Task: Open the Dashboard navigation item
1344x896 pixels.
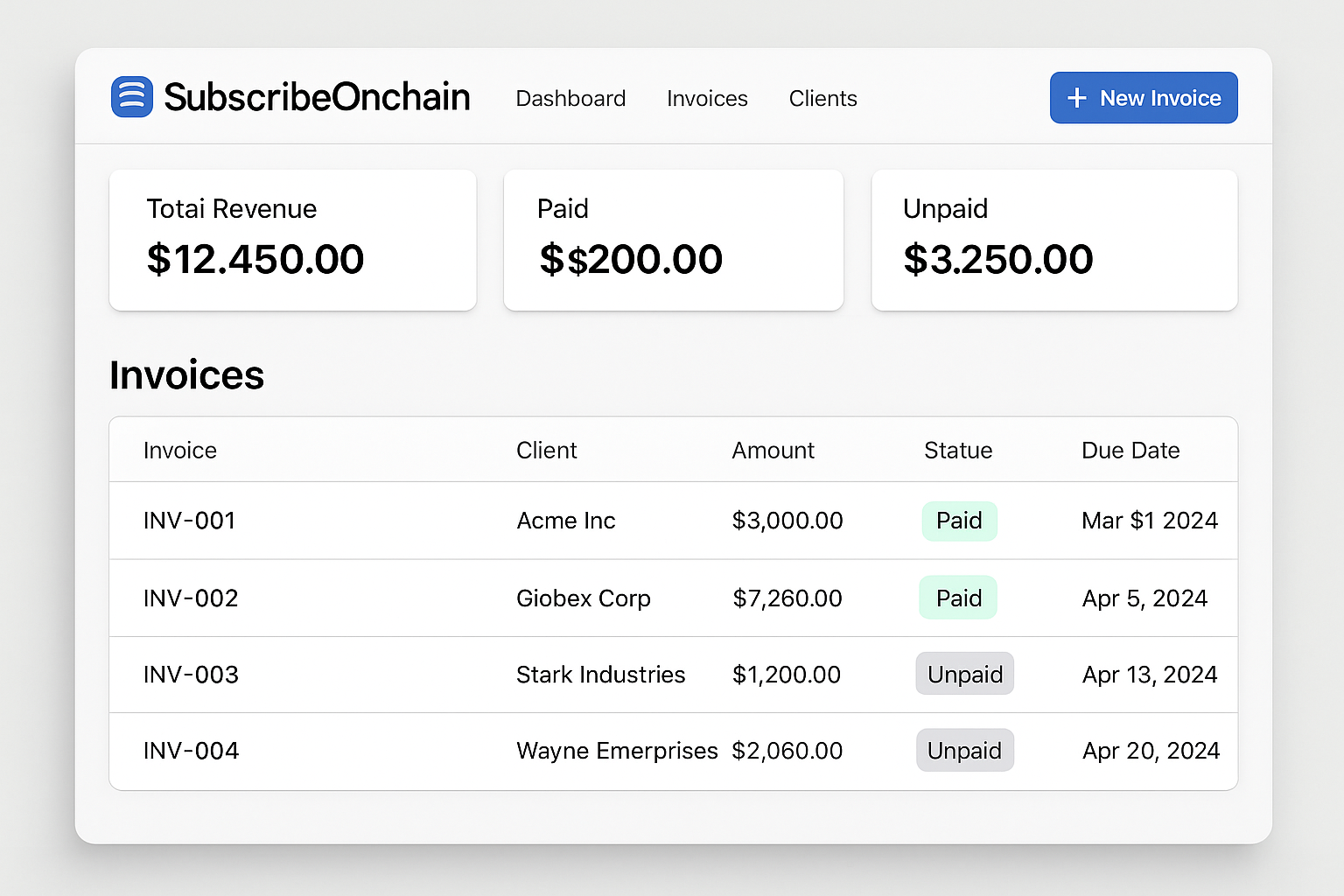Action: (570, 98)
